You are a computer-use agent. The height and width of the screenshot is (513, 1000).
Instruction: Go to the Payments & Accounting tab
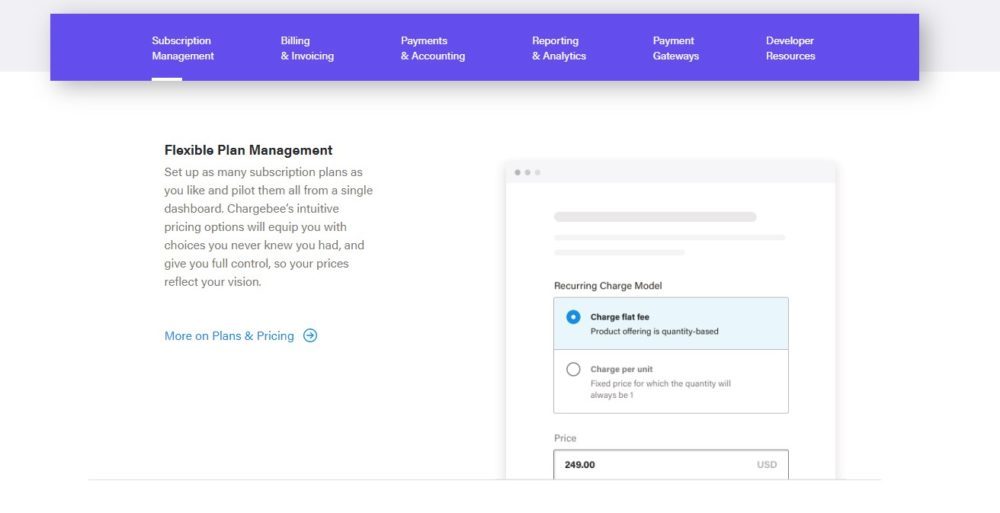432,48
